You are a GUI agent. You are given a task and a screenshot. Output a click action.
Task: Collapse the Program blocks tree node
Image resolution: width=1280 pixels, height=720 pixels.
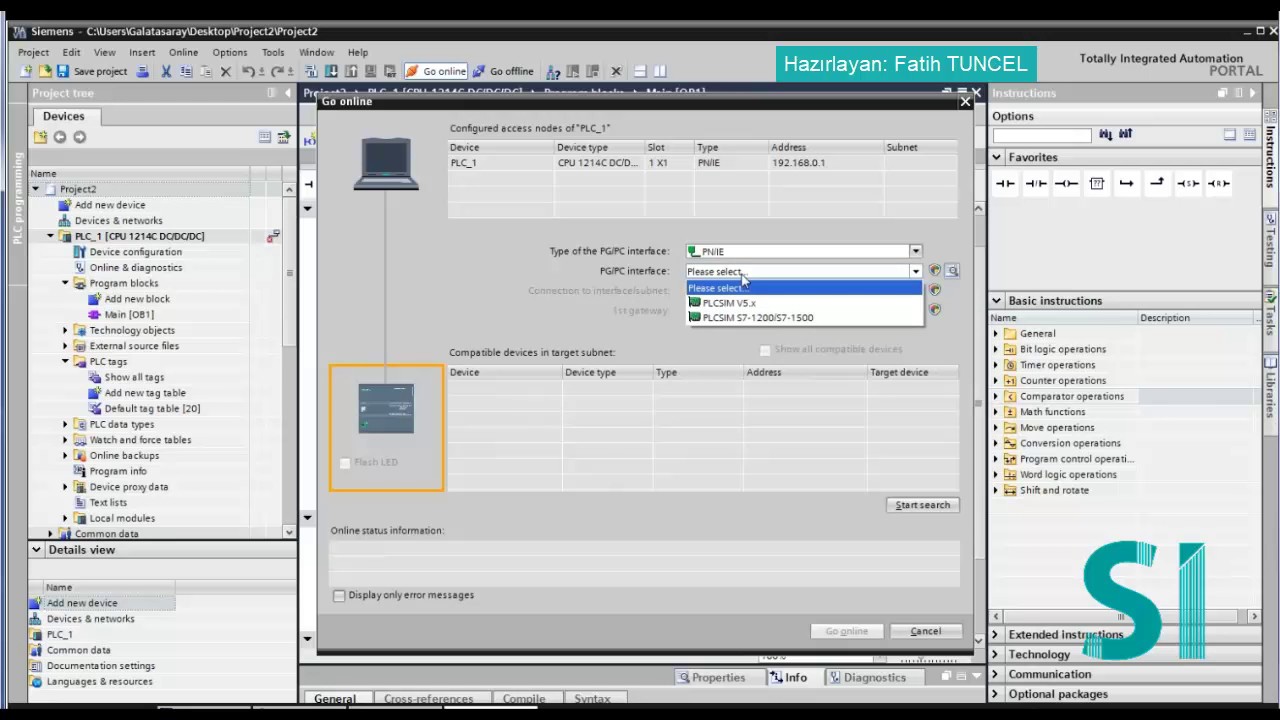click(x=66, y=283)
